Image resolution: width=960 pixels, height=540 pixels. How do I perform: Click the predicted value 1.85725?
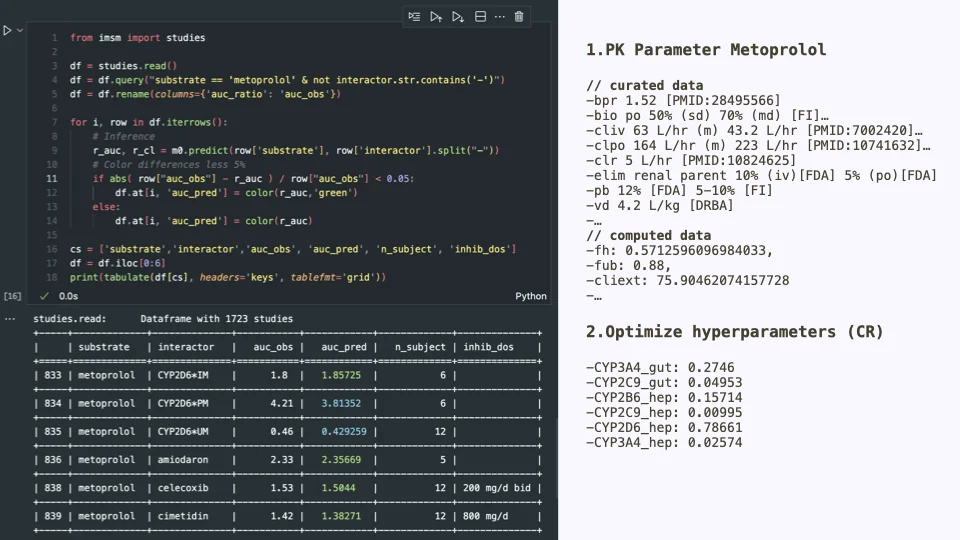point(341,375)
